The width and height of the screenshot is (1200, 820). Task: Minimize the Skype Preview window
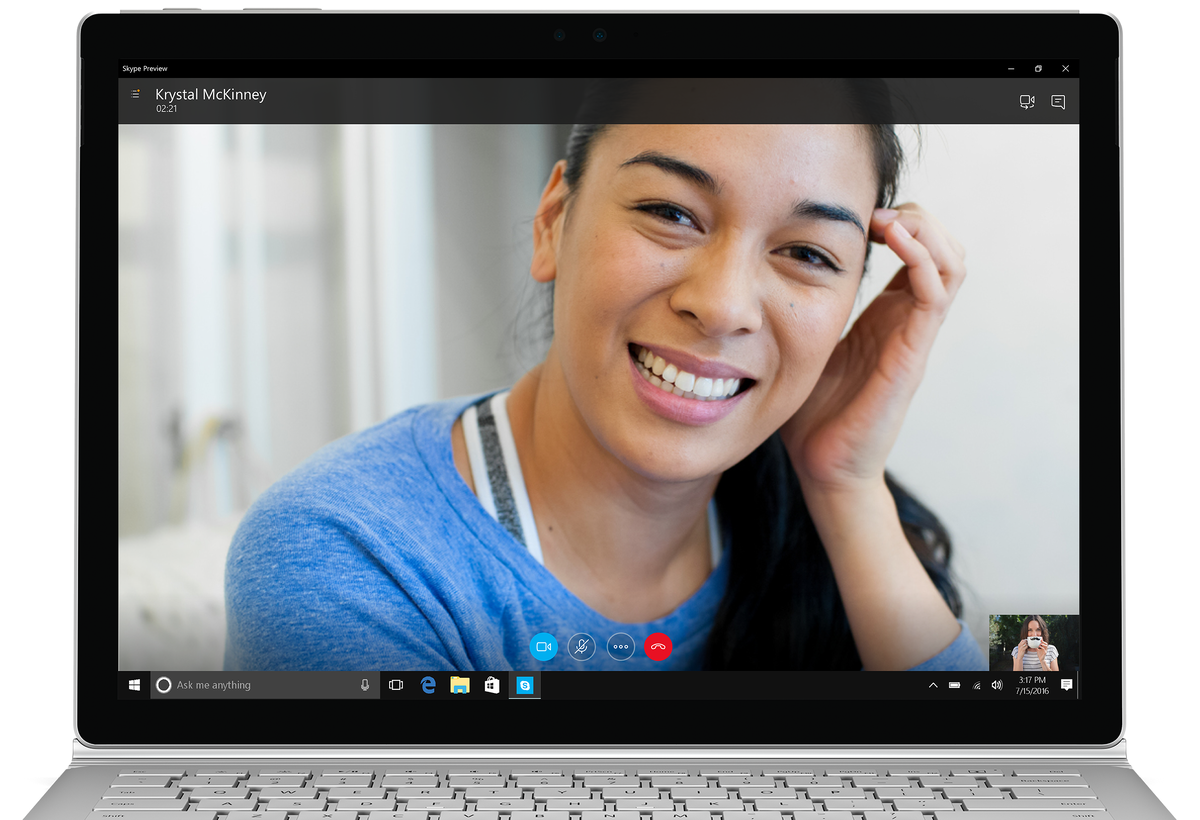point(1012,69)
